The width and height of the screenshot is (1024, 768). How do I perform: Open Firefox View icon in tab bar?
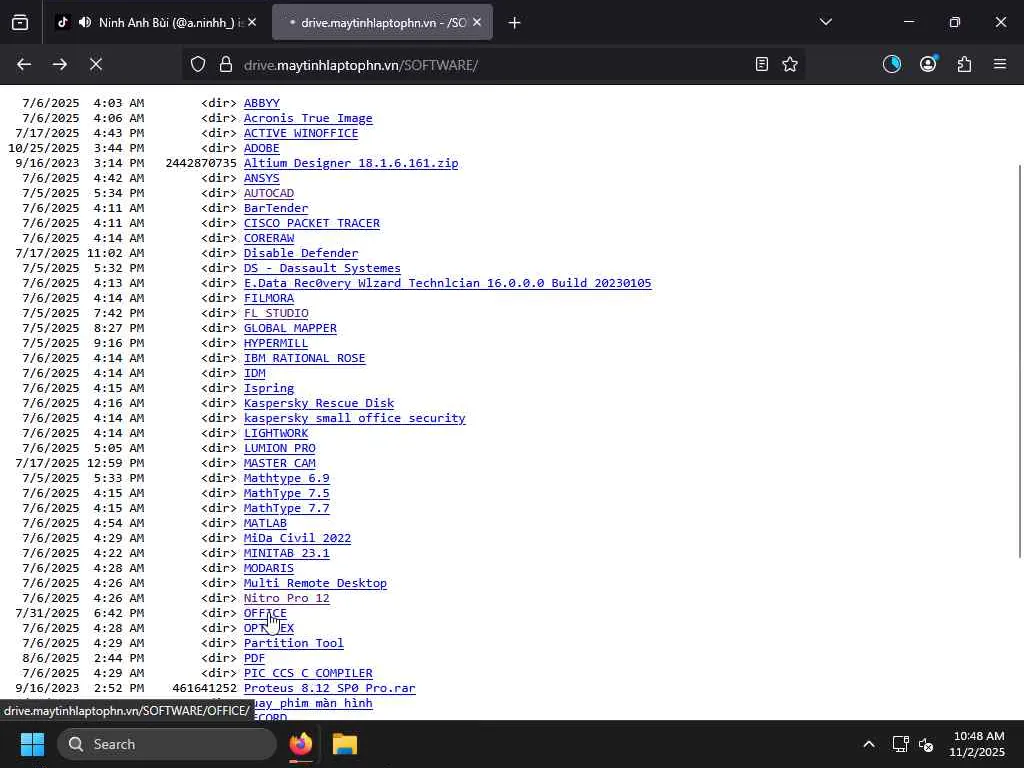pyautogui.click(x=20, y=22)
